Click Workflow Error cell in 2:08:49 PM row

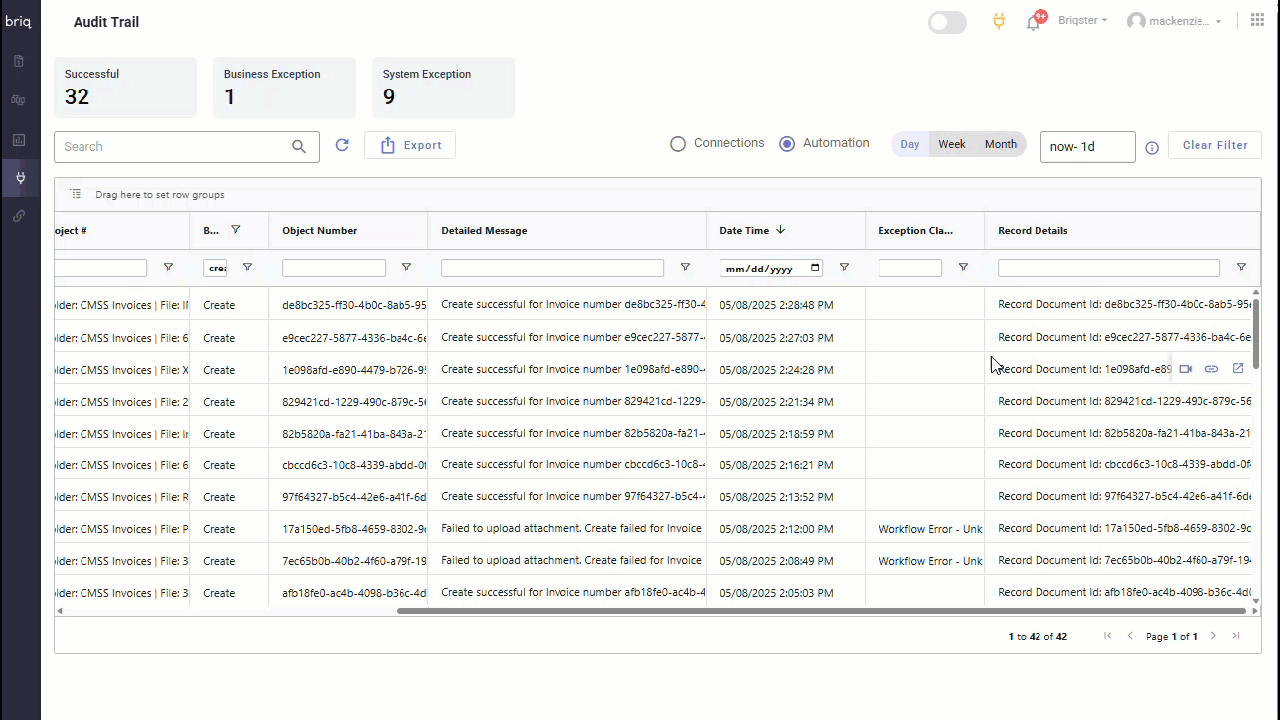coord(925,561)
